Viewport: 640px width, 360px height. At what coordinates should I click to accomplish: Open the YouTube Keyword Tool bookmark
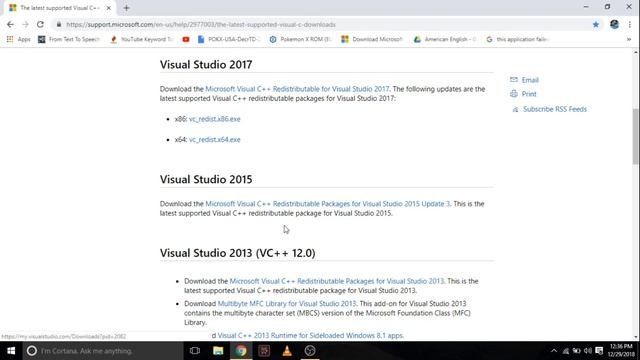pyautogui.click(x=141, y=39)
